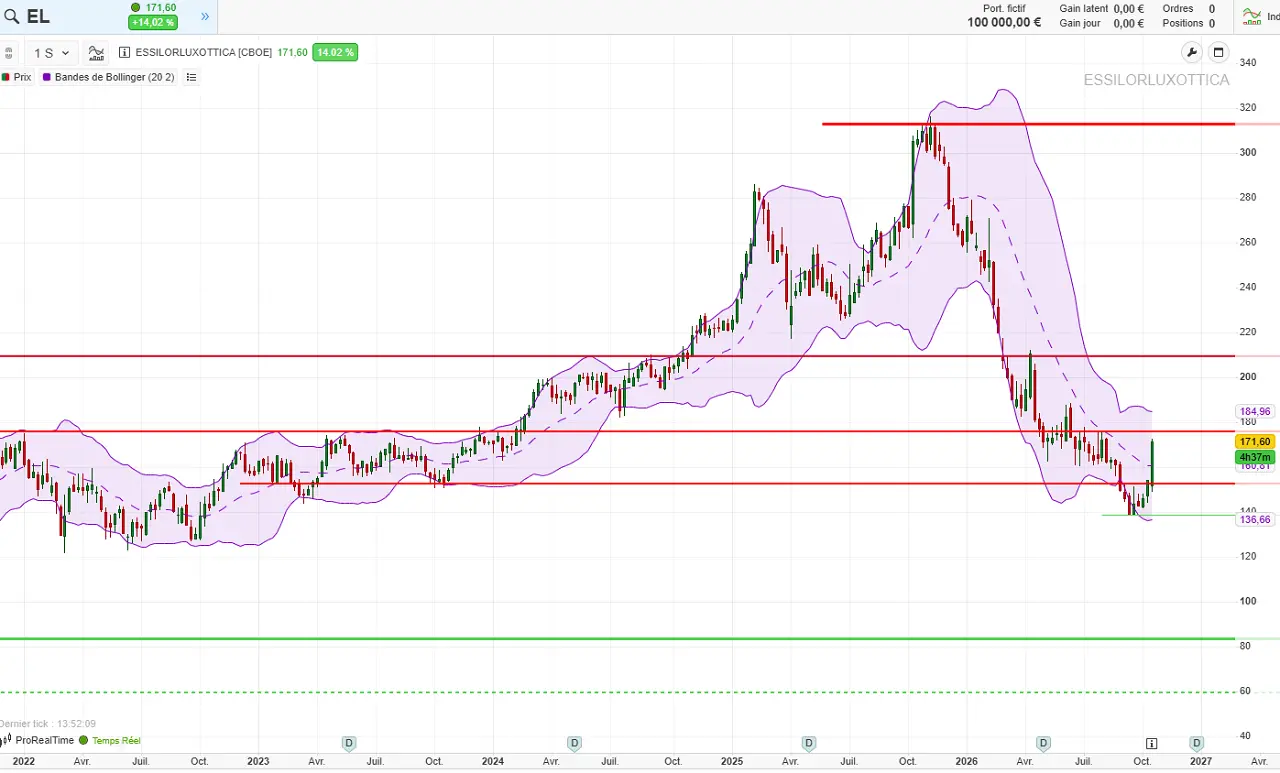Screen dimensions: 1280x773
Task: Click the dividend D marker in 2024
Action: [x=574, y=743]
